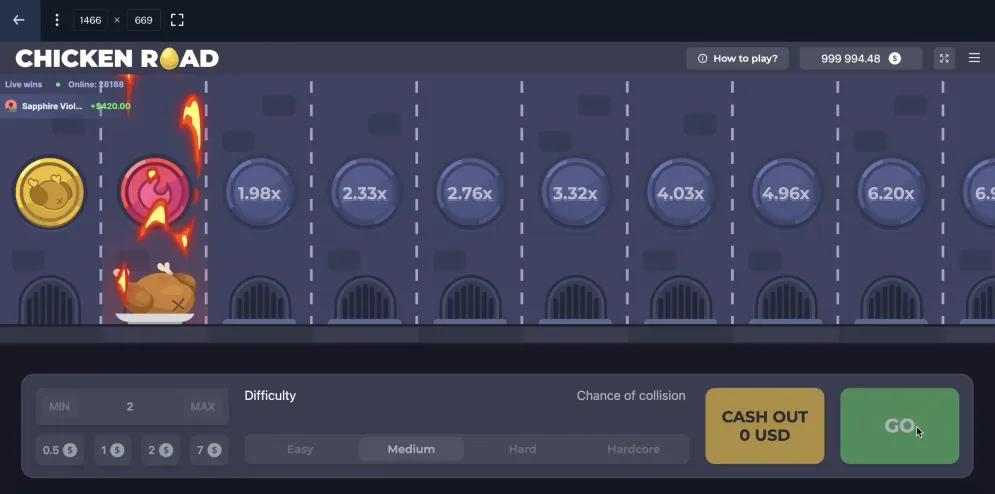The width and height of the screenshot is (995, 494).
Task: Choose Hard difficulty
Action: tap(522, 449)
